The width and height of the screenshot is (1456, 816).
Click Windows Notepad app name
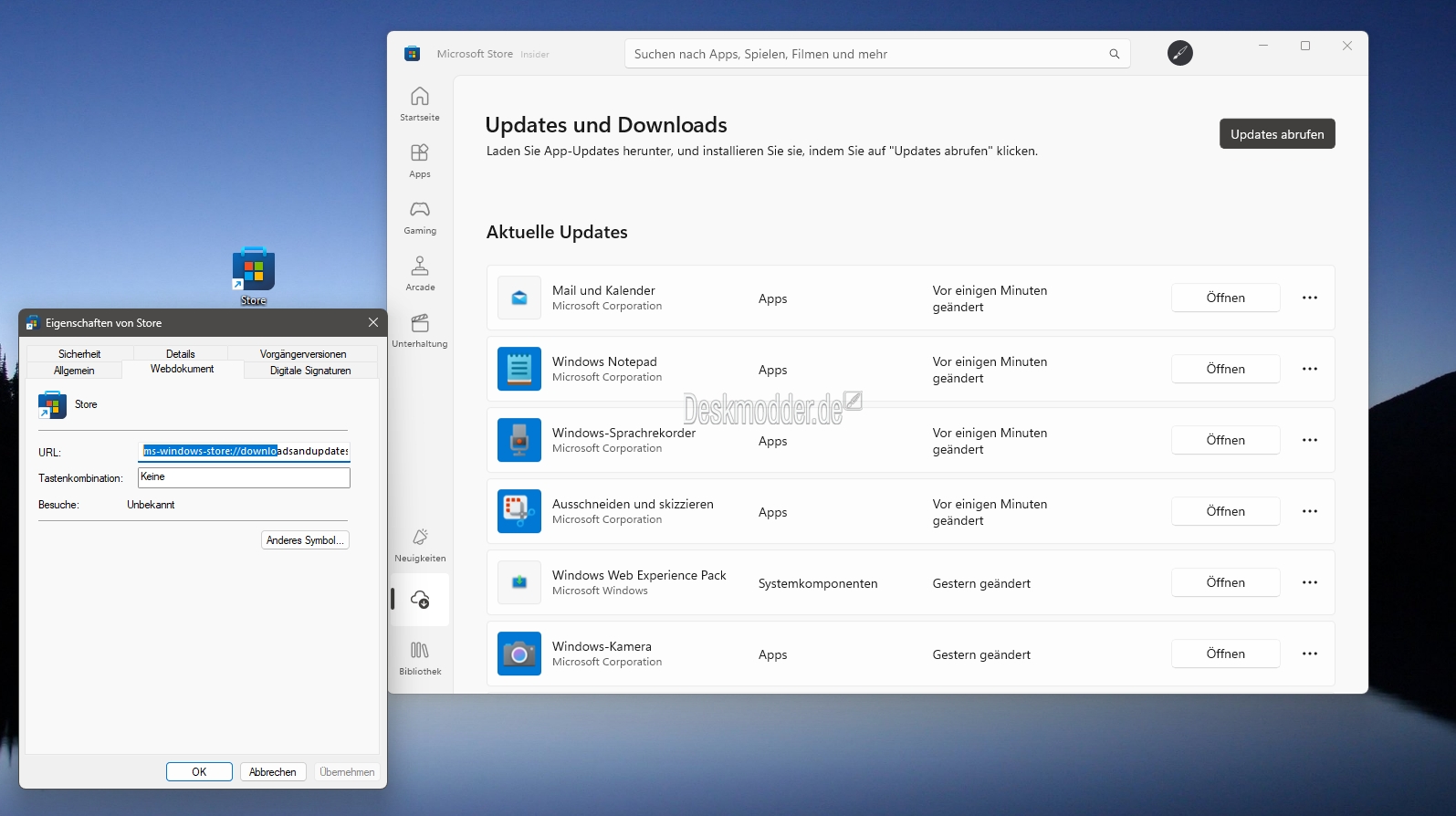point(604,361)
